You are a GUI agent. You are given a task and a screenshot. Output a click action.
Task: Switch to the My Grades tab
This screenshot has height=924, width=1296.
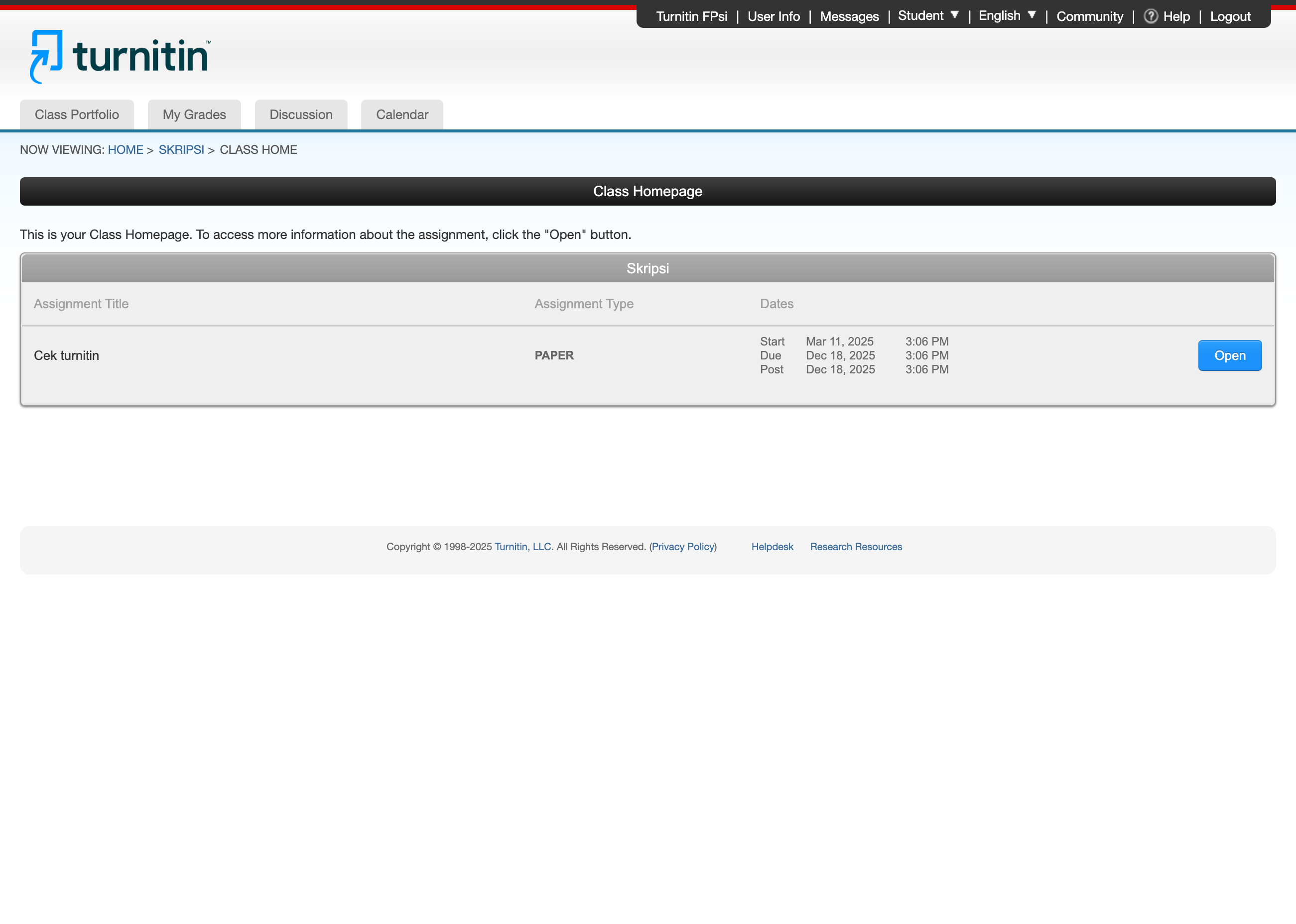click(194, 115)
